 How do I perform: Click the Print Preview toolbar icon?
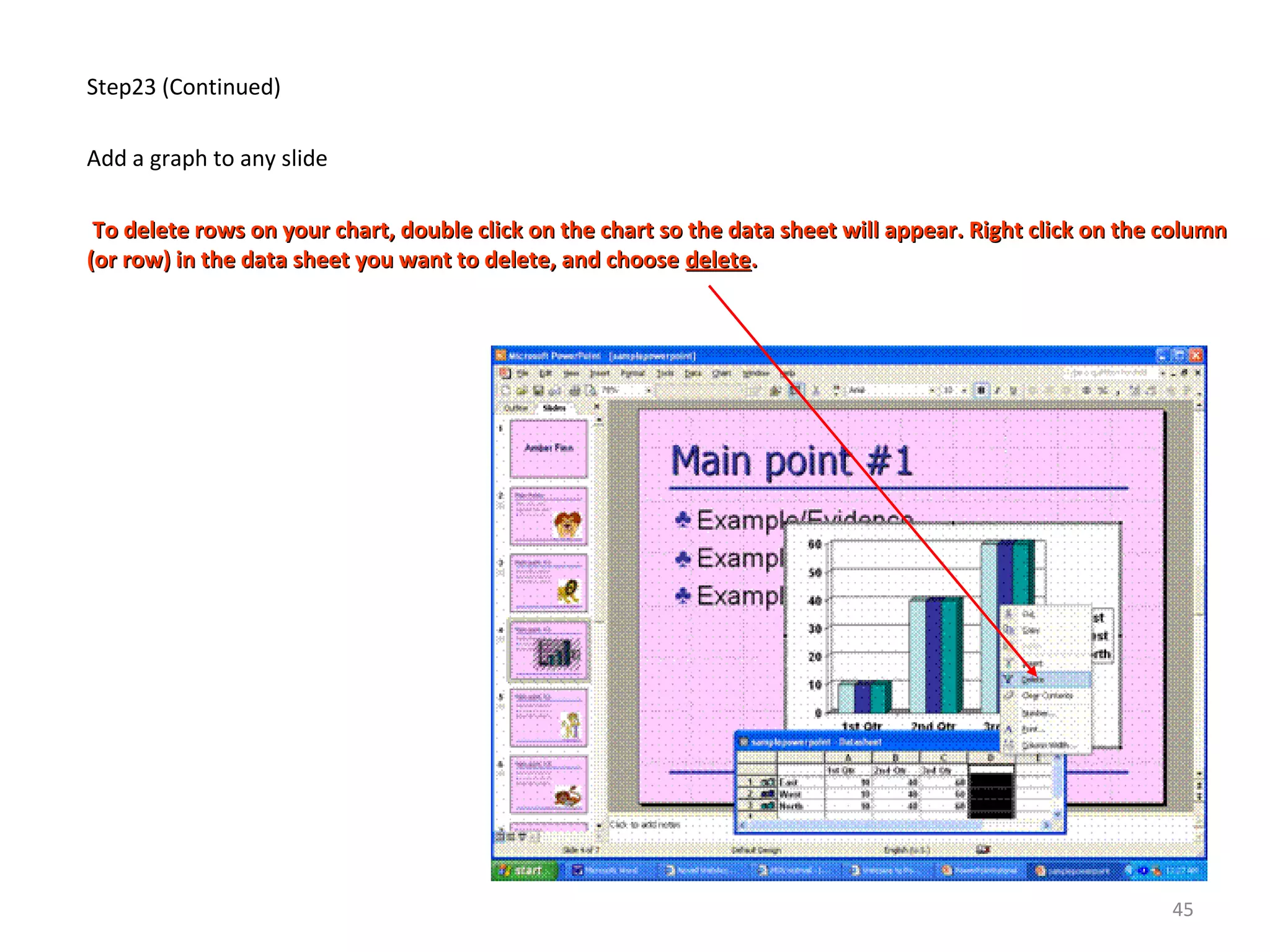(590, 390)
